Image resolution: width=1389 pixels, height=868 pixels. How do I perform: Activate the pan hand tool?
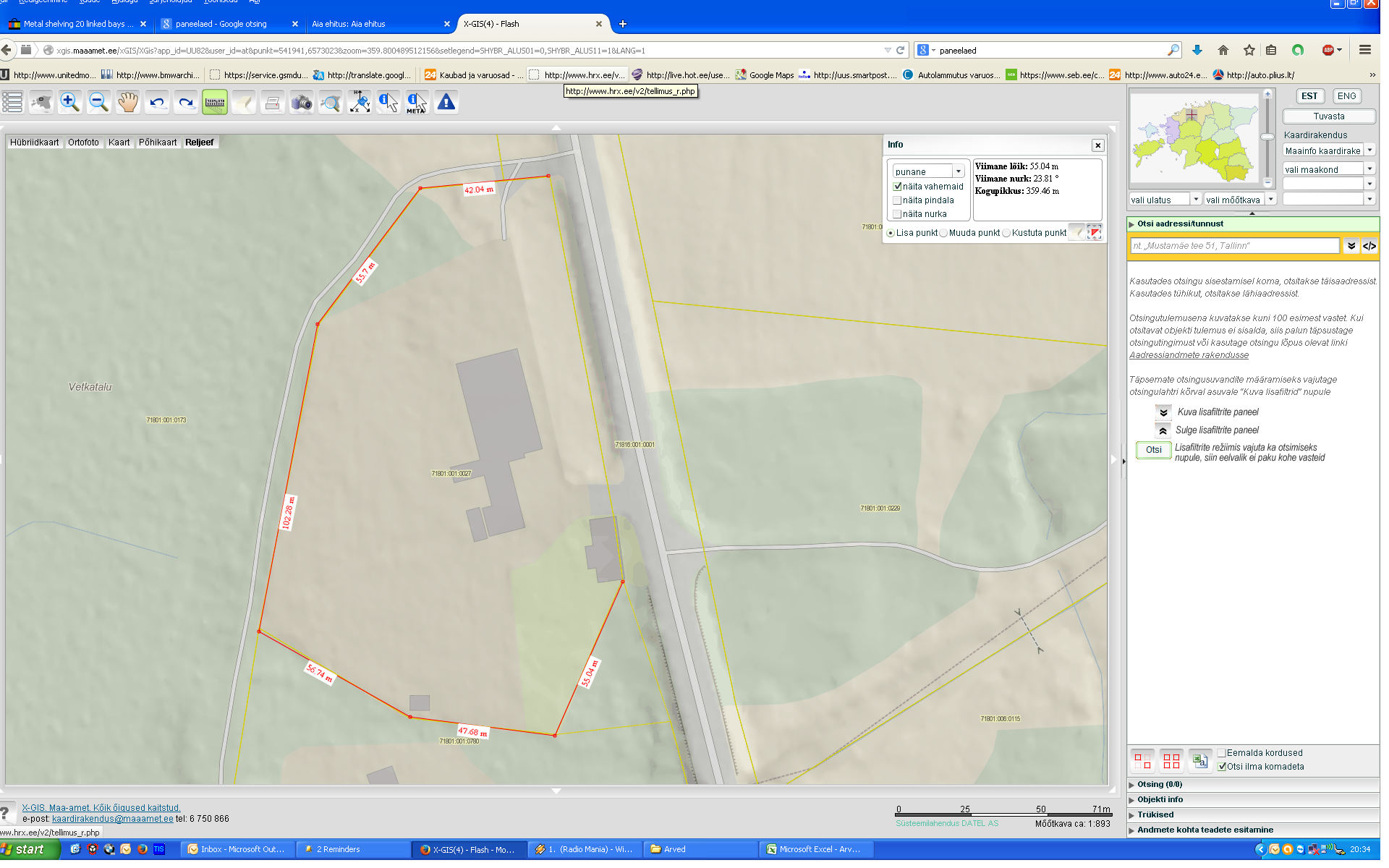[x=128, y=103]
